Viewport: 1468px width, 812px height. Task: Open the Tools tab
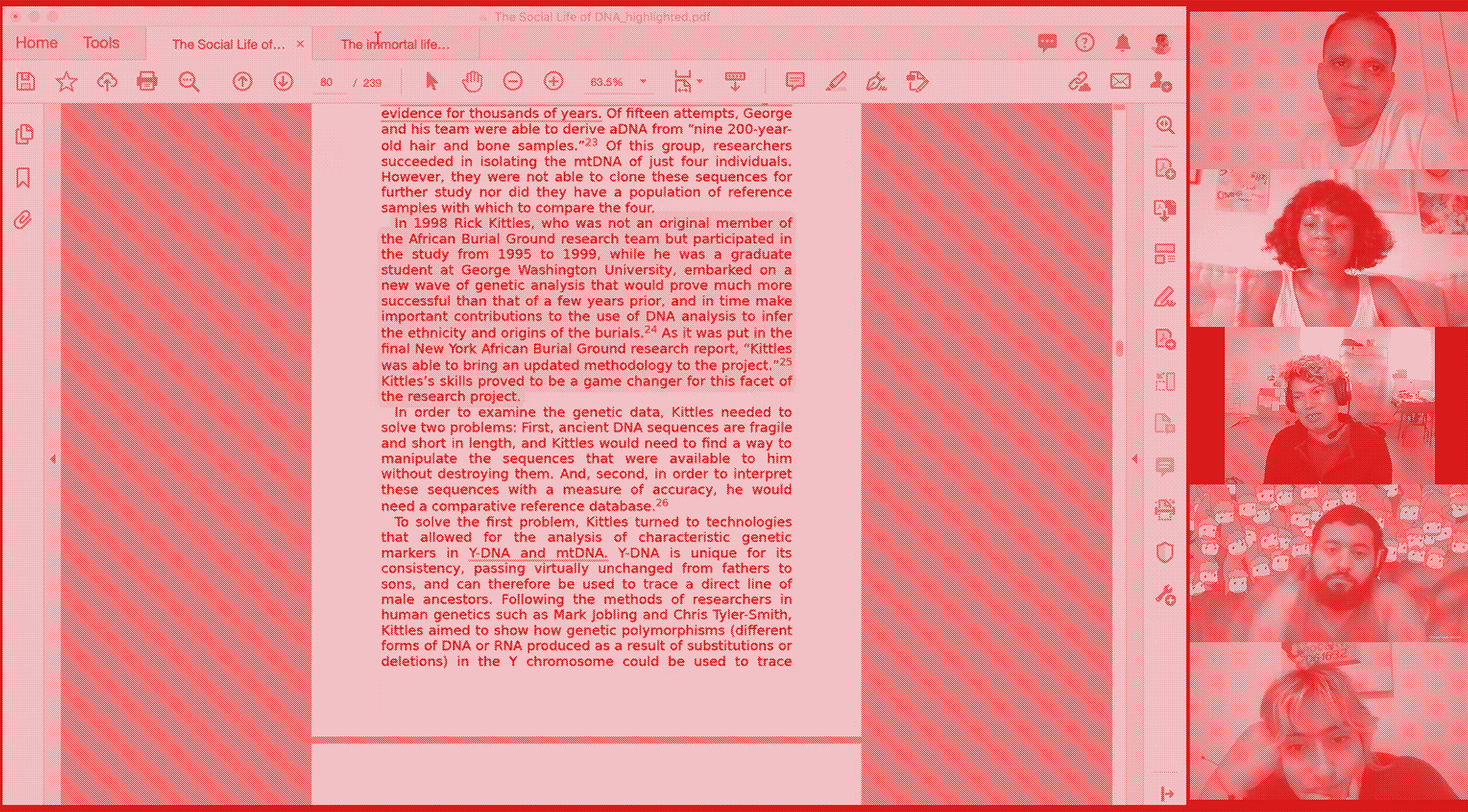101,43
